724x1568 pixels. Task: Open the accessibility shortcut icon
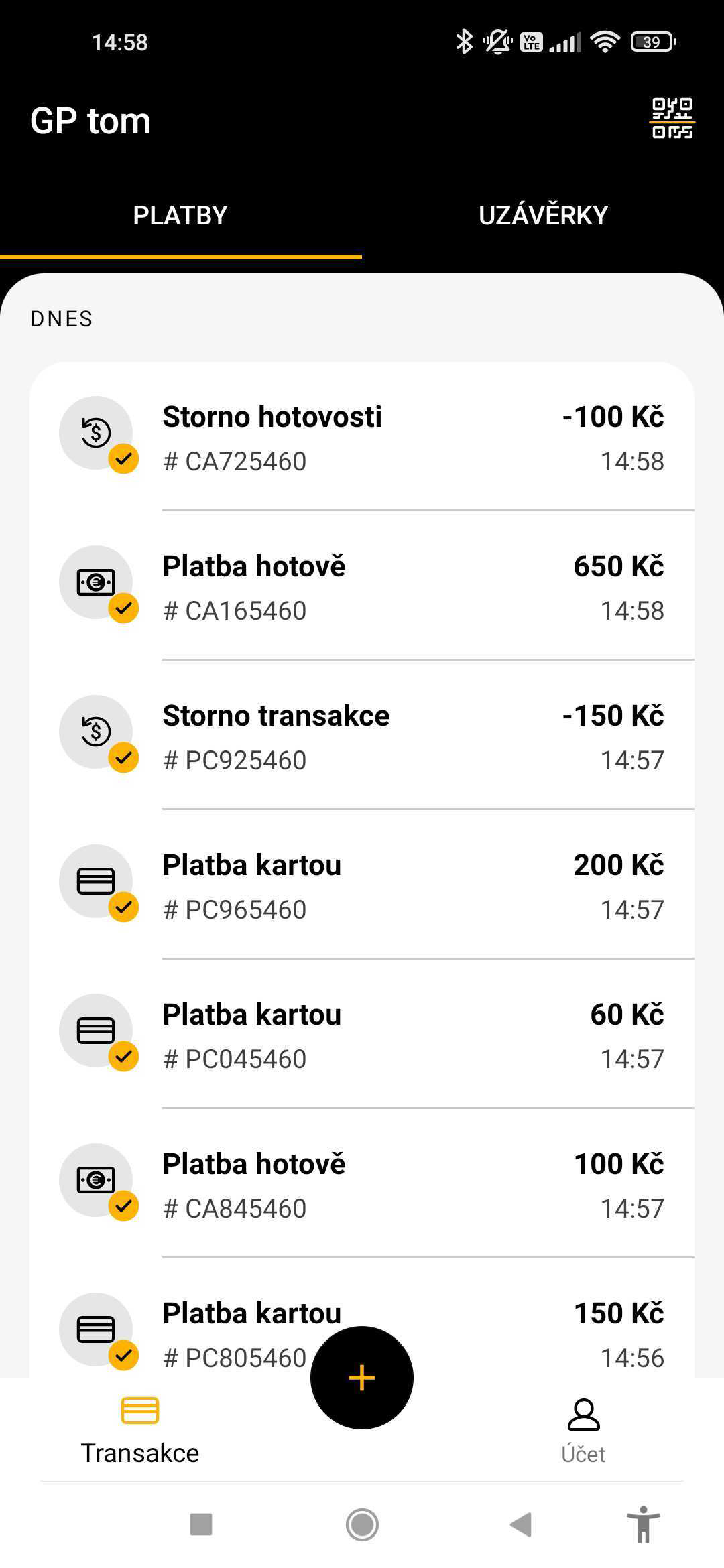pos(643,1524)
